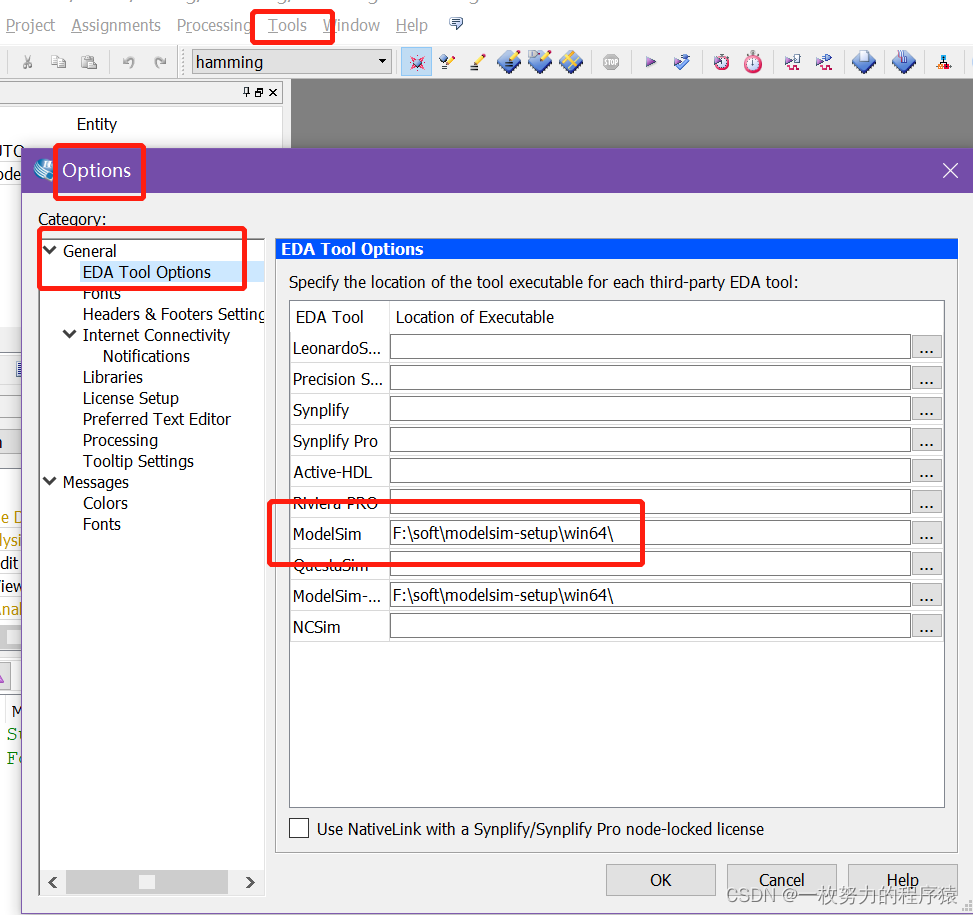Click OK to apply options
Screen dimensions: 973x915
tap(660, 880)
